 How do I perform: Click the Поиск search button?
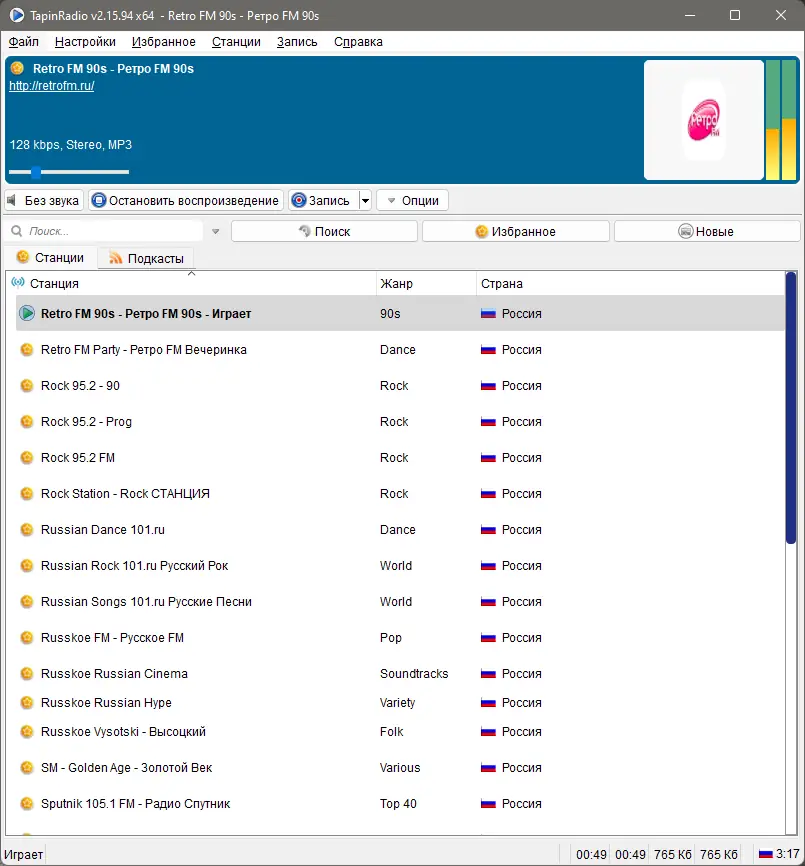324,231
